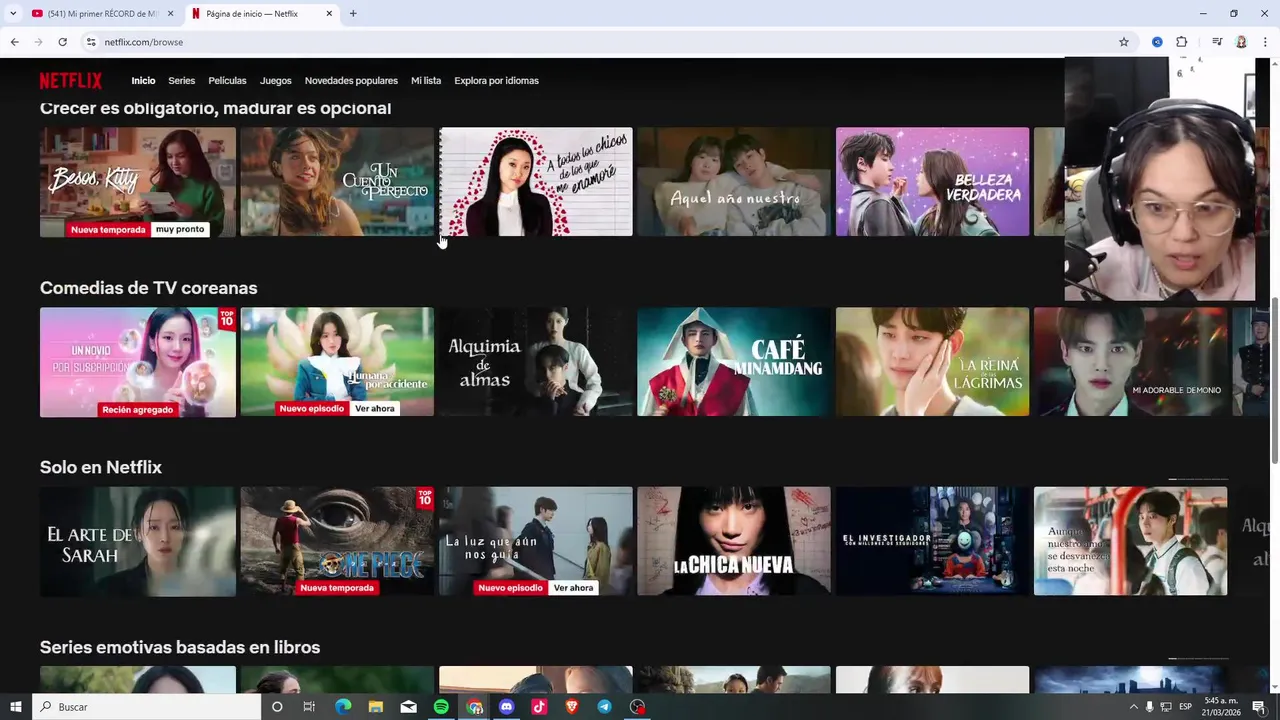Screen dimensions: 1280x720
Task: Open Alquimia de almas thumbnail
Action: tap(536, 362)
